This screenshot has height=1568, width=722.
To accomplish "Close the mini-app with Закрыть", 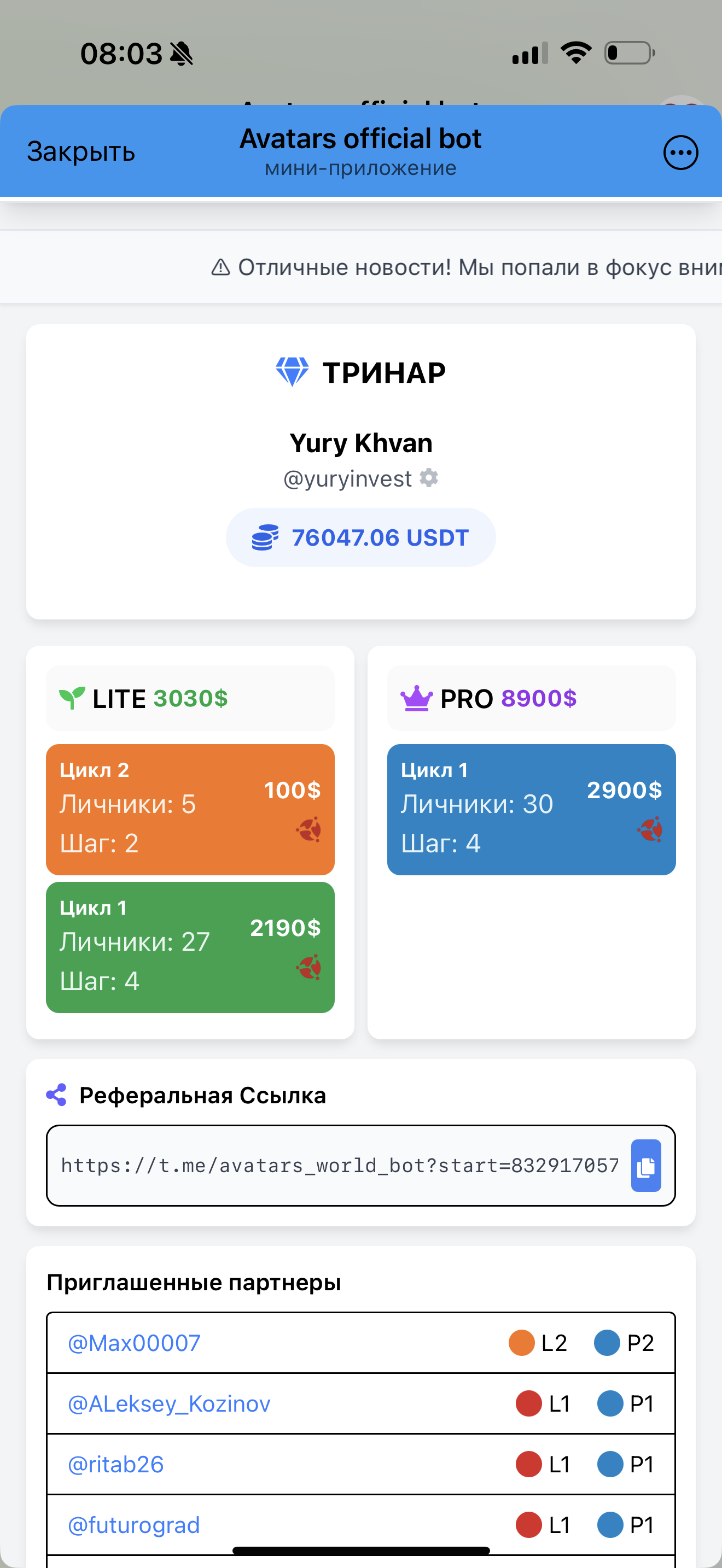I will [x=81, y=151].
